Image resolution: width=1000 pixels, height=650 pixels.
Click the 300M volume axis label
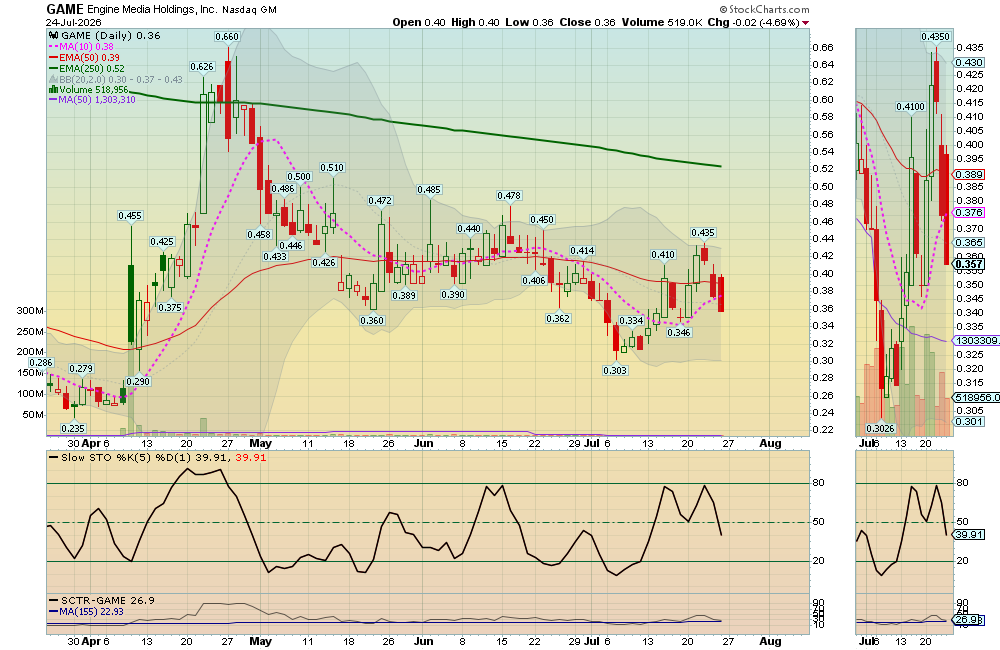tap(30, 311)
